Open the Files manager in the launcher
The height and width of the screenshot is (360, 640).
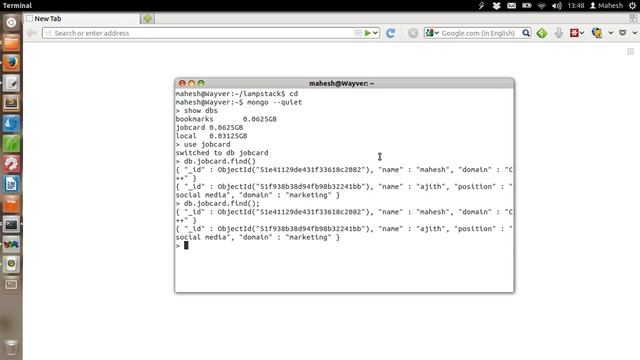pos(11,42)
